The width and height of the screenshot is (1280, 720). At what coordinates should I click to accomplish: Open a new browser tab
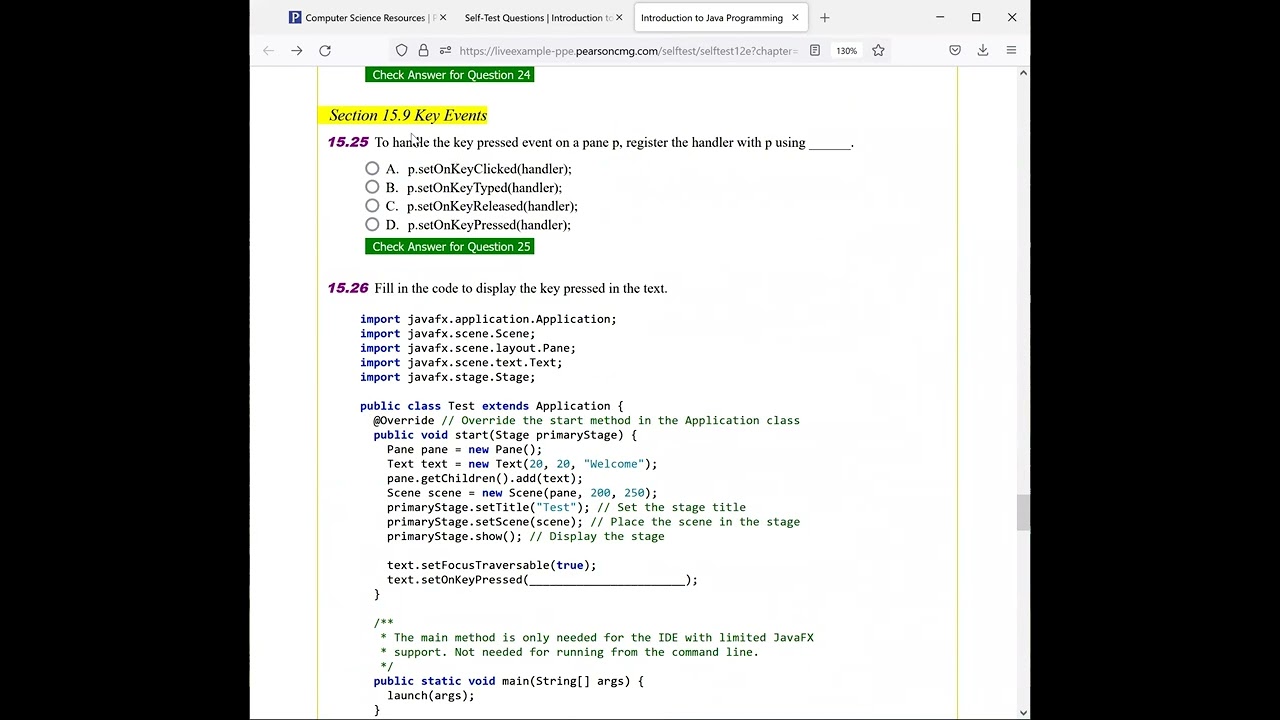825,17
